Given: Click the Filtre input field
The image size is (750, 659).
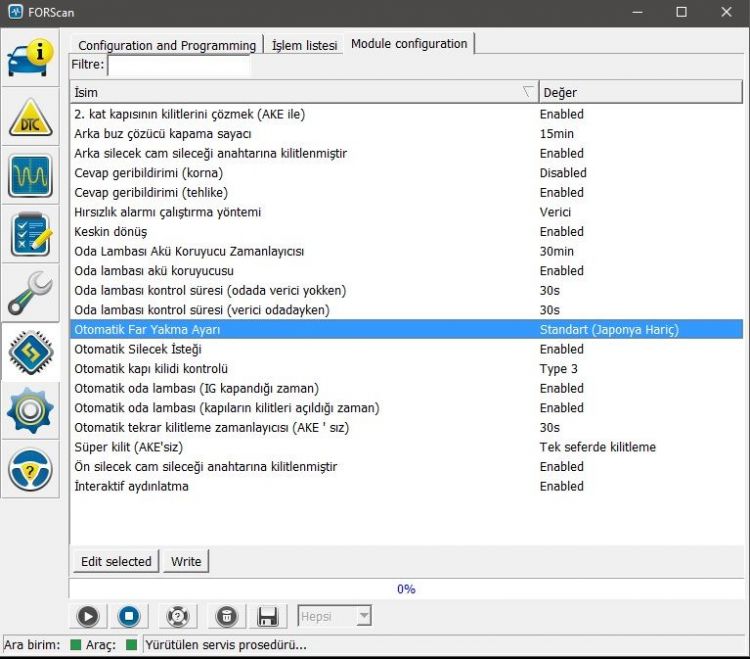Looking at the screenshot, I should click(x=179, y=65).
